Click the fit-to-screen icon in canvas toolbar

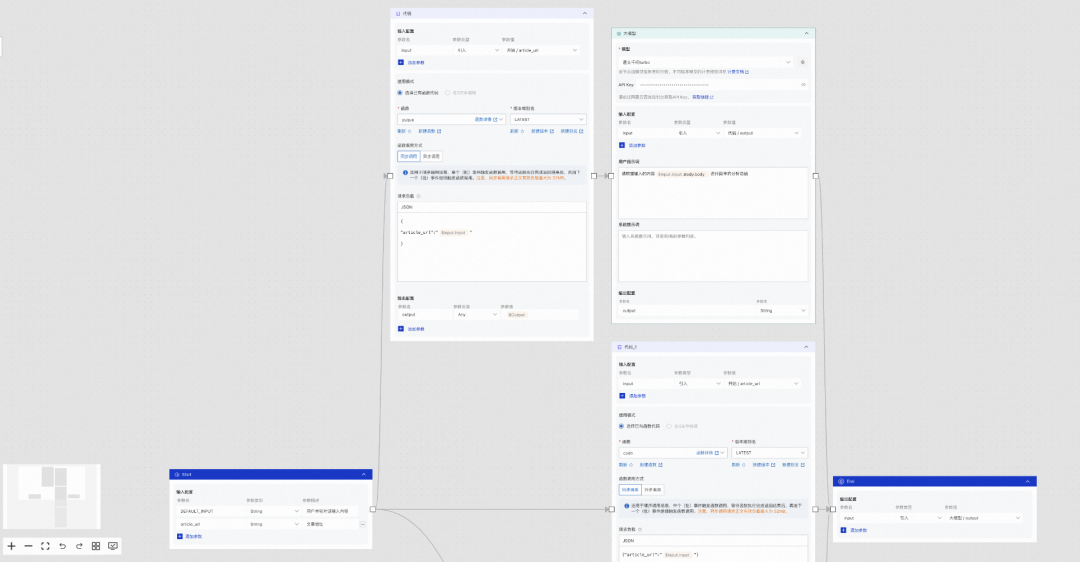tap(45, 546)
